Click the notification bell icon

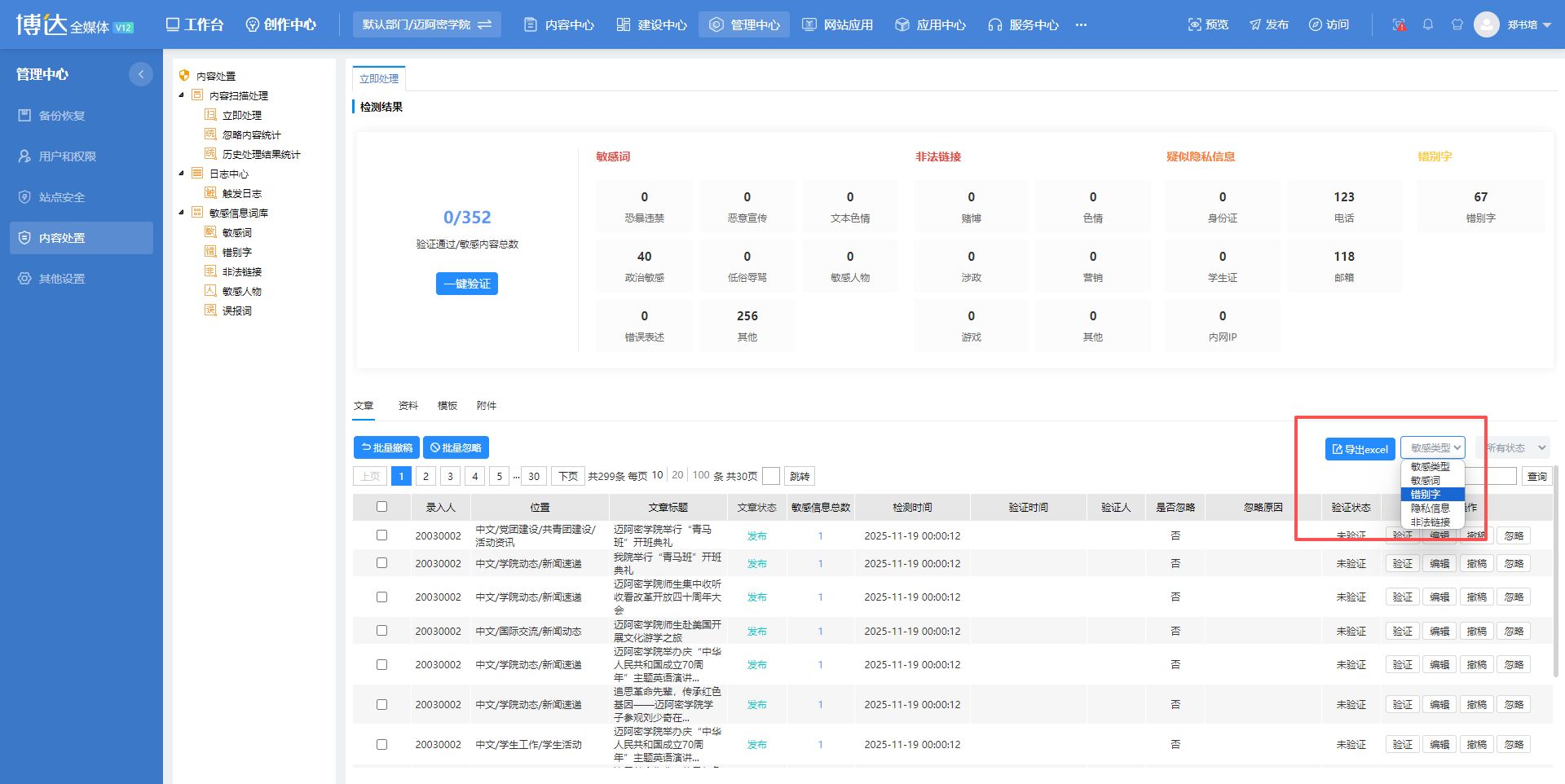click(1428, 24)
